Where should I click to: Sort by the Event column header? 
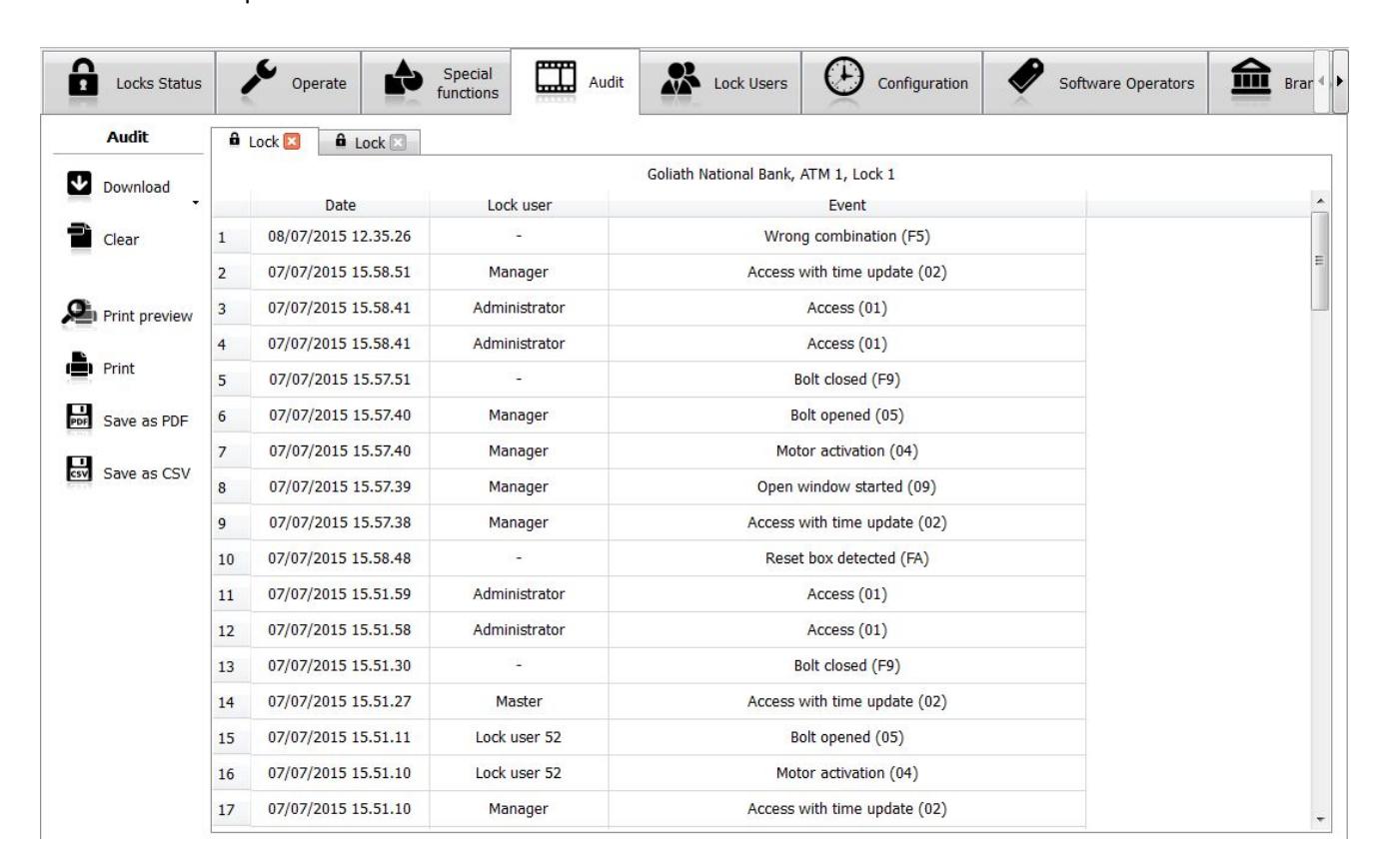click(847, 205)
